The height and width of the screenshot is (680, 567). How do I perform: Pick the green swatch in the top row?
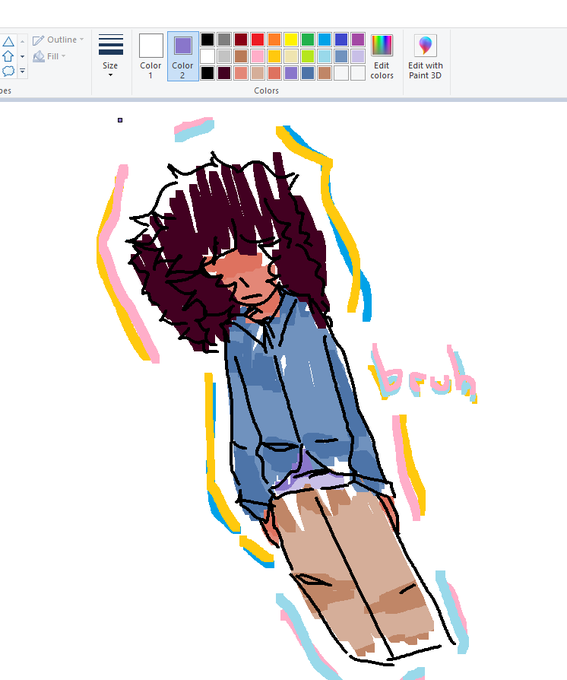308,39
